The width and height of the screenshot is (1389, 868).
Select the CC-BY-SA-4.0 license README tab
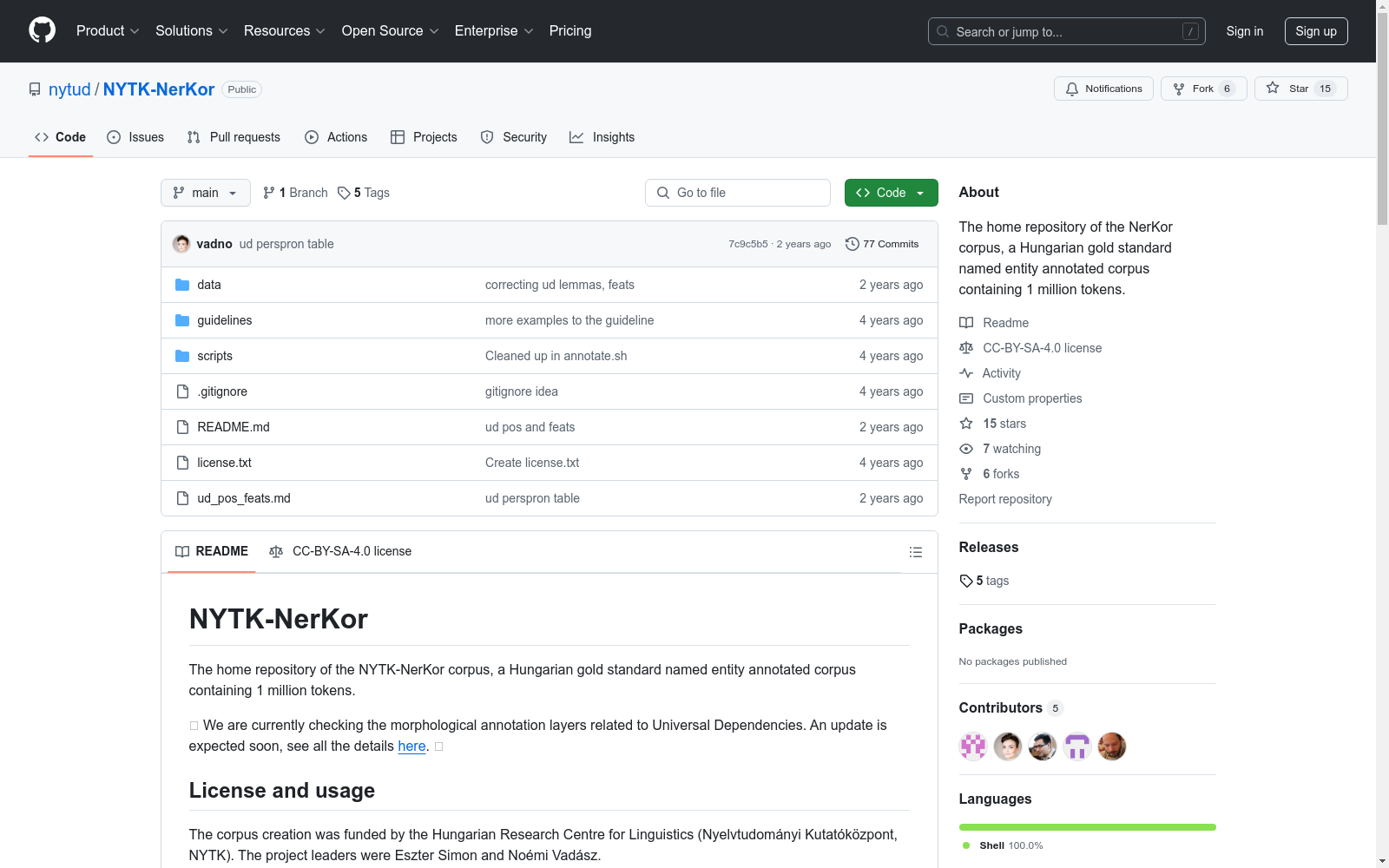(x=340, y=551)
